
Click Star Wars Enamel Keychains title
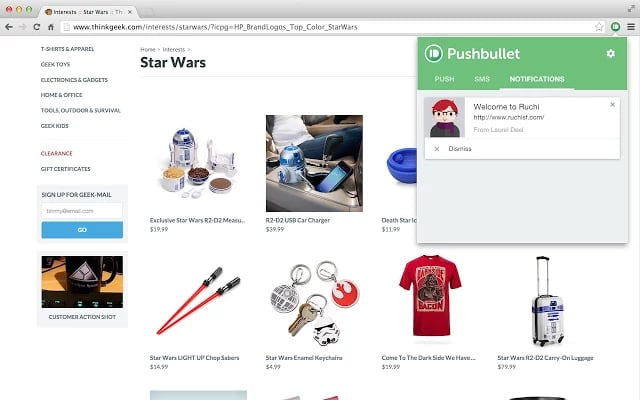pyautogui.click(x=304, y=358)
